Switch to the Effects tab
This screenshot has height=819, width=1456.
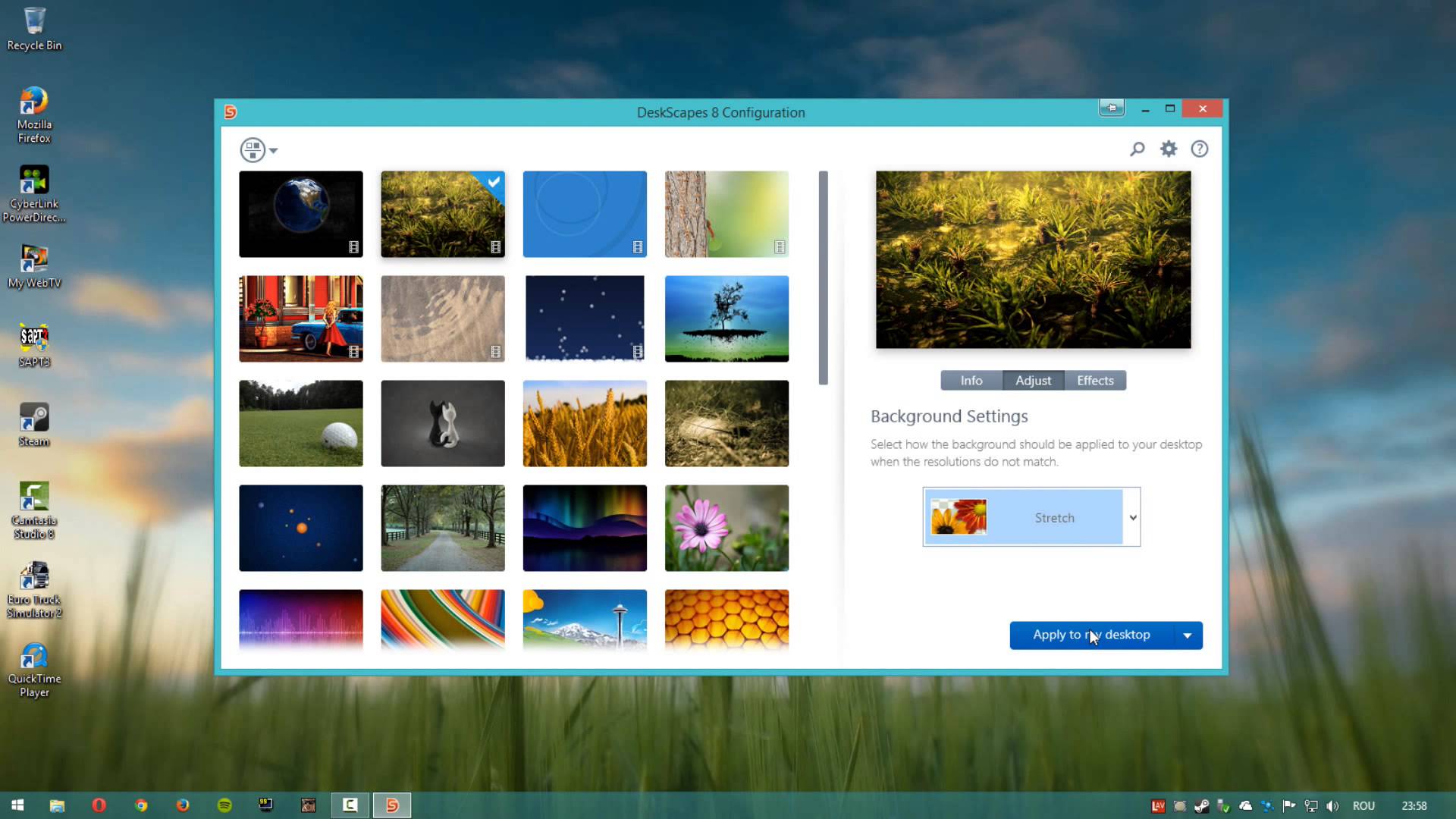pos(1095,381)
